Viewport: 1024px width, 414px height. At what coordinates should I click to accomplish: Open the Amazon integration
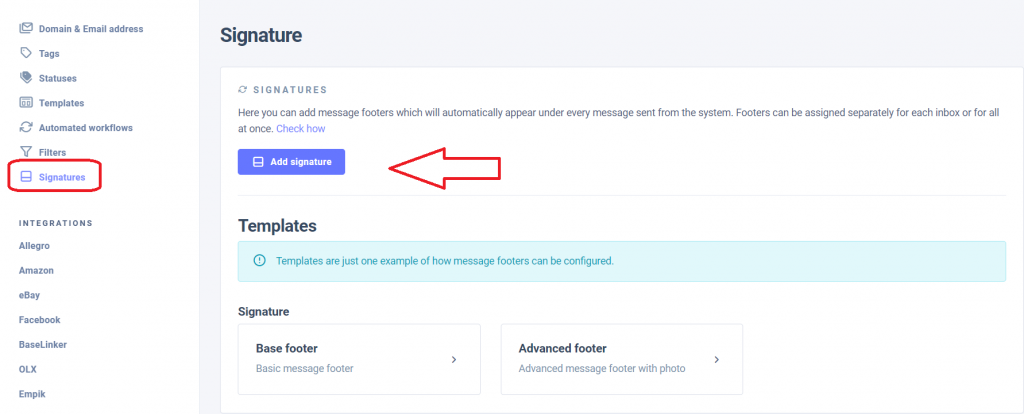point(36,270)
